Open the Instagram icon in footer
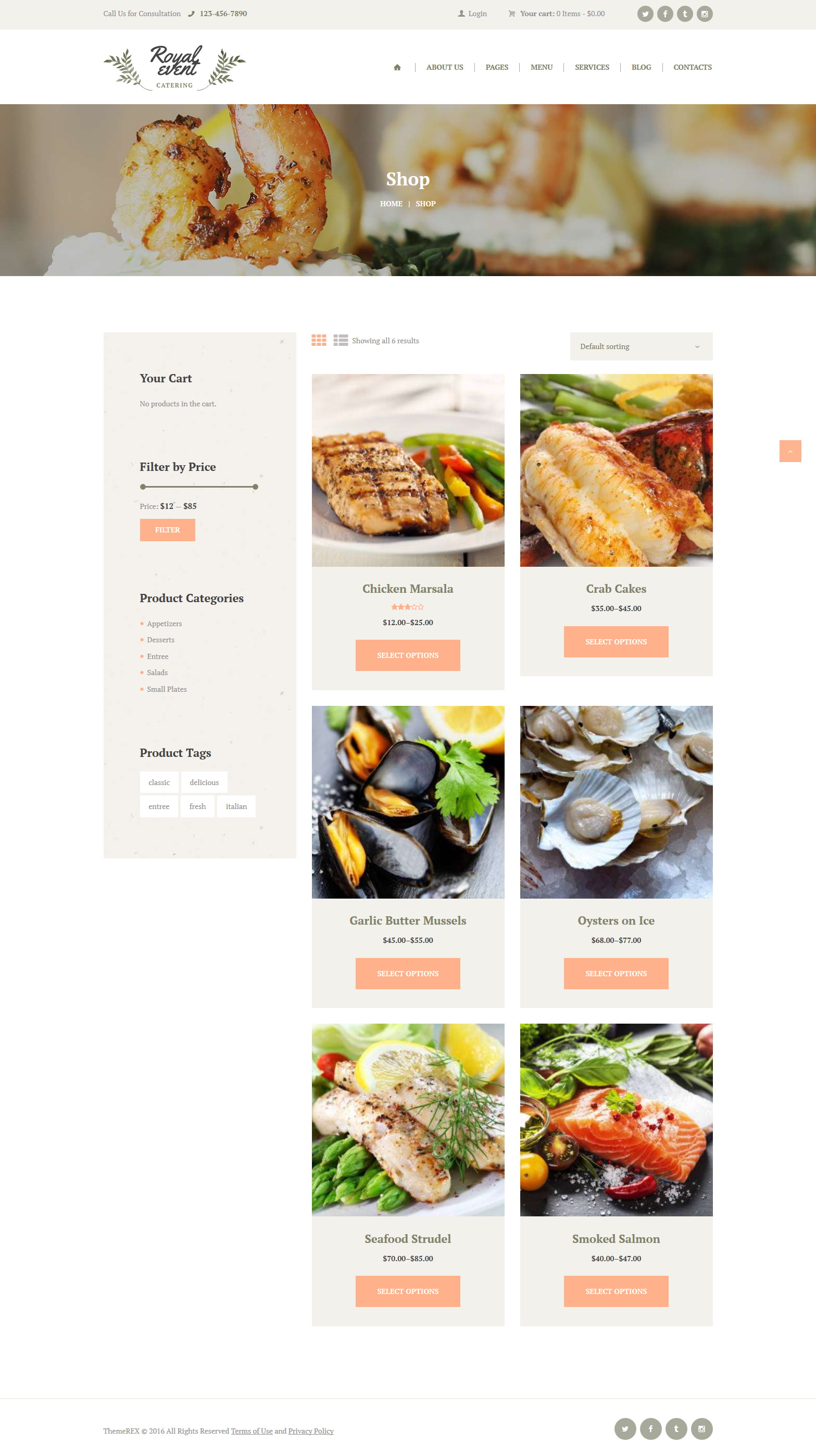816x1456 pixels. (x=701, y=1428)
